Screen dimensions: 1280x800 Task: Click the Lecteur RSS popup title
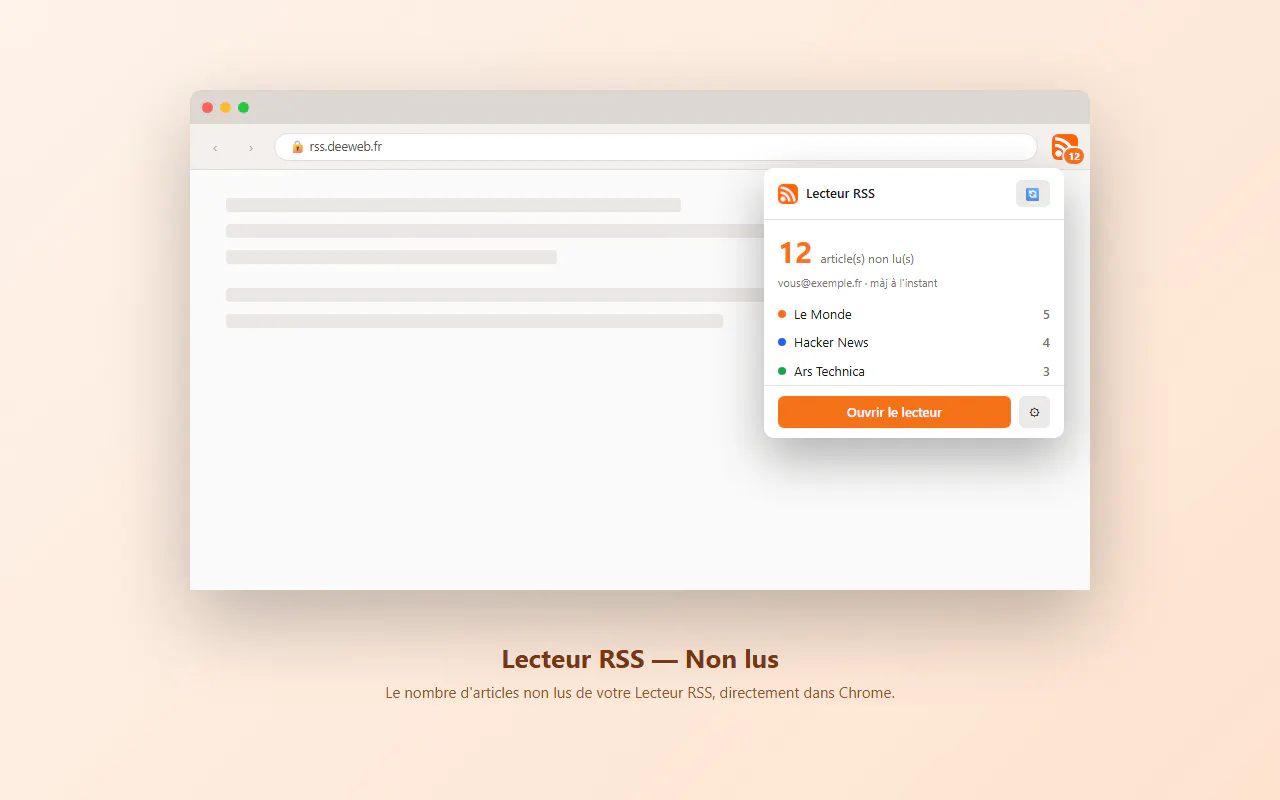click(x=840, y=194)
